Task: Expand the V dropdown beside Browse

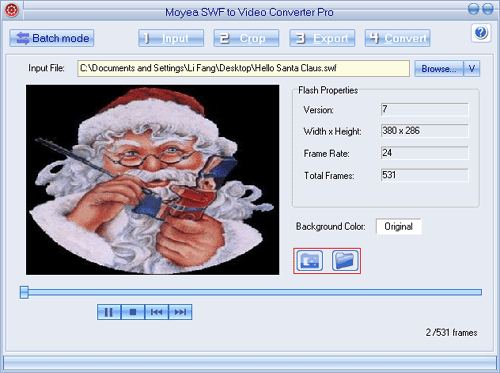Action: pyautogui.click(x=472, y=69)
